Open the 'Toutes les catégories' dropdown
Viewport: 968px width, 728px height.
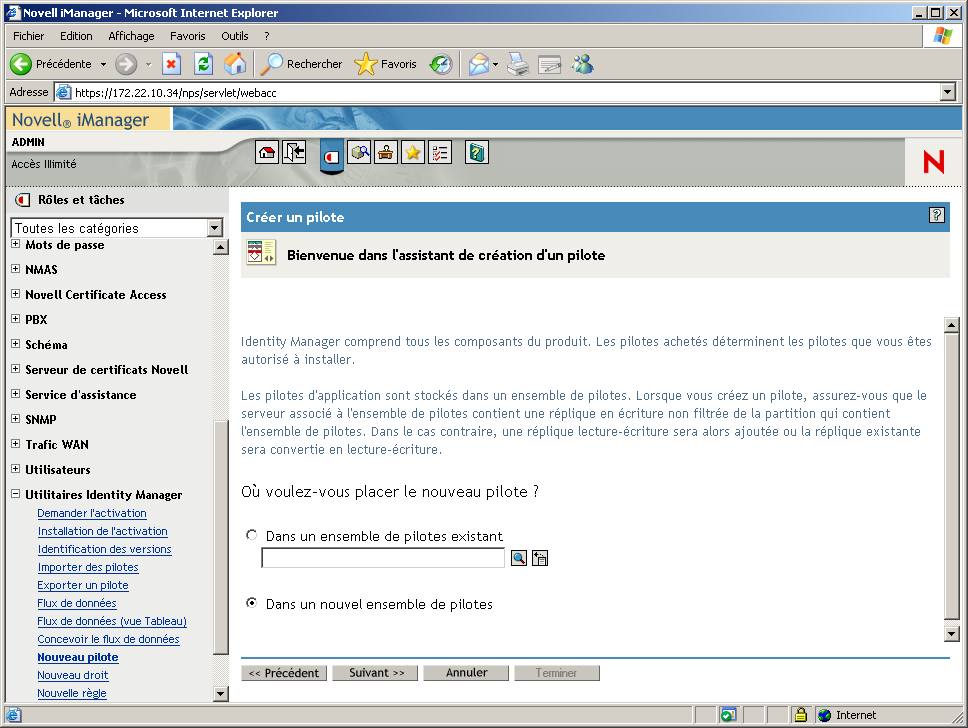coord(213,228)
